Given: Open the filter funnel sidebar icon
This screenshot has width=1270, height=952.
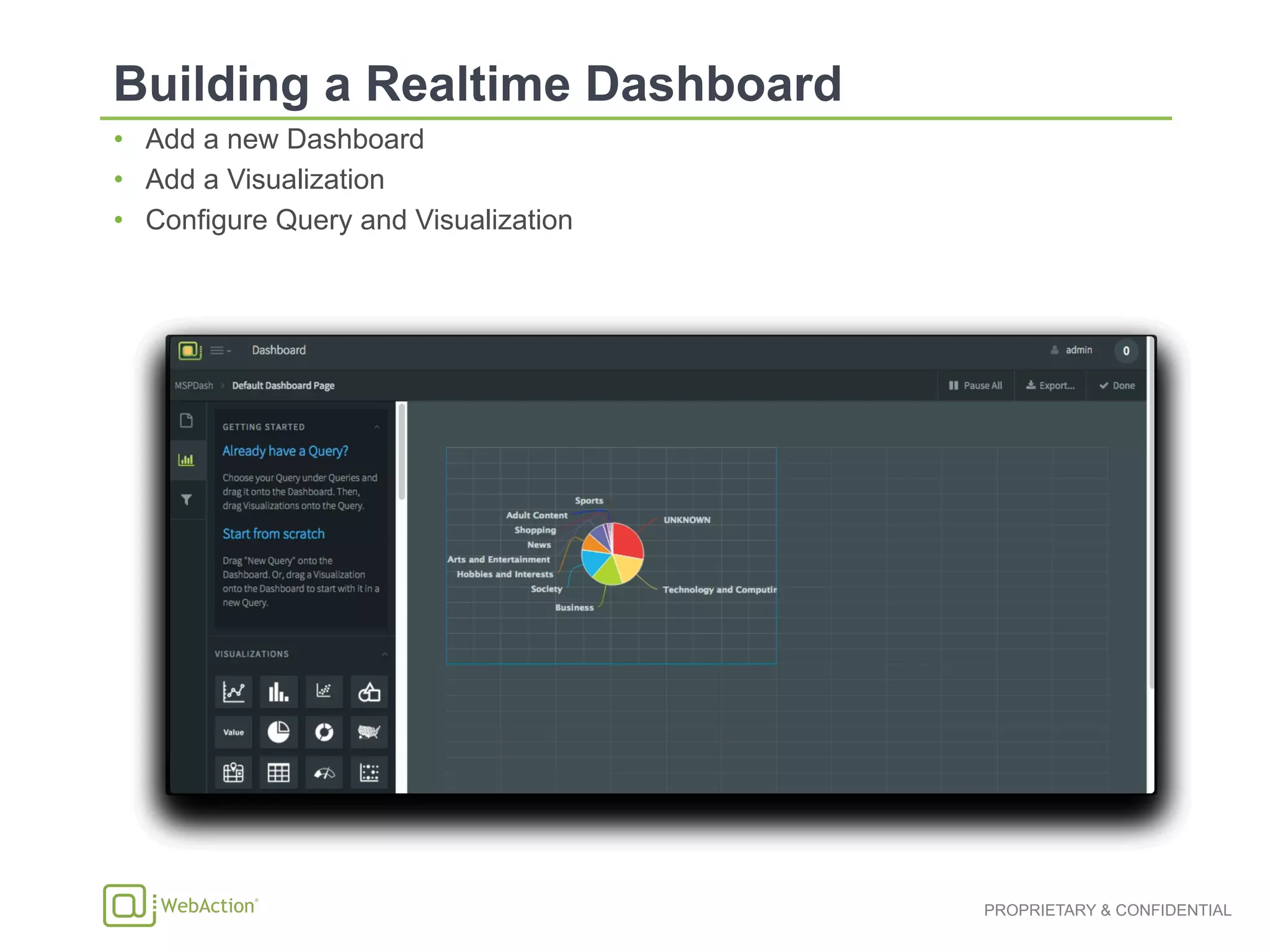Looking at the screenshot, I should coord(186,500).
